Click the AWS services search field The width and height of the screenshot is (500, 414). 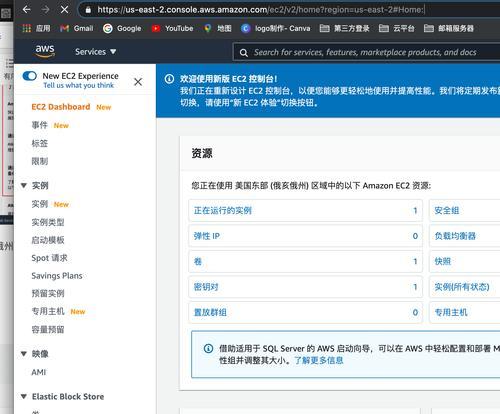click(367, 52)
